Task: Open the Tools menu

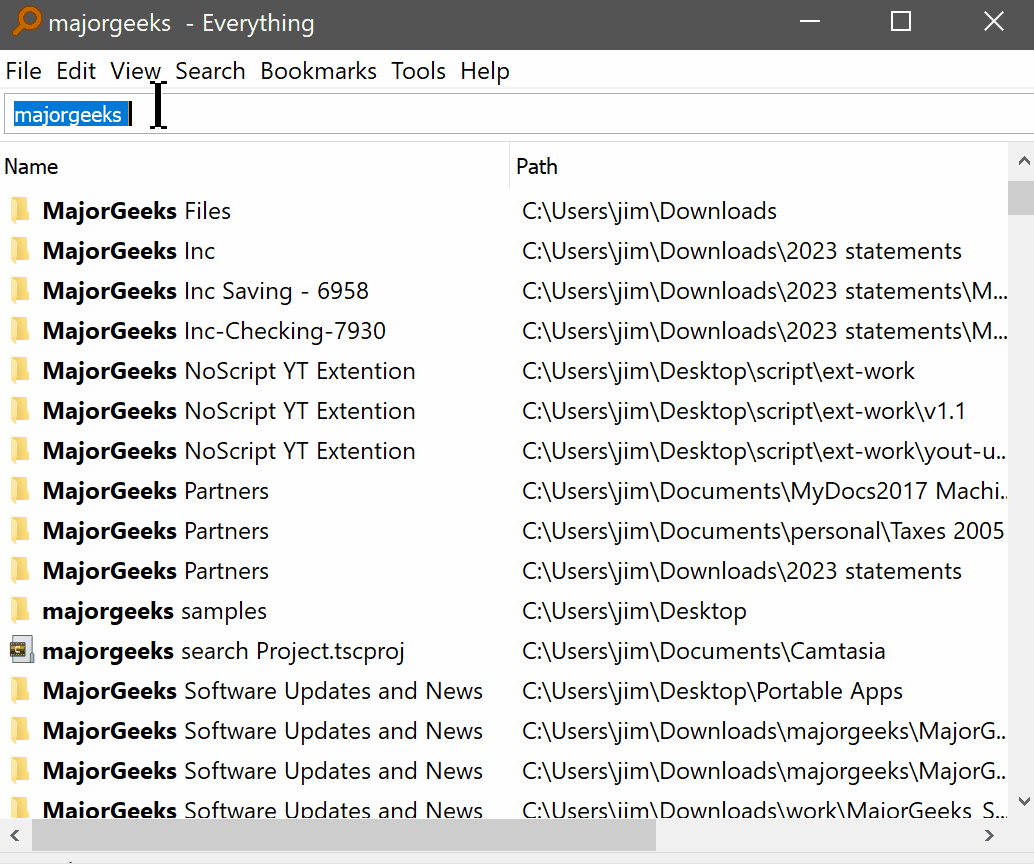Action: coord(418,71)
